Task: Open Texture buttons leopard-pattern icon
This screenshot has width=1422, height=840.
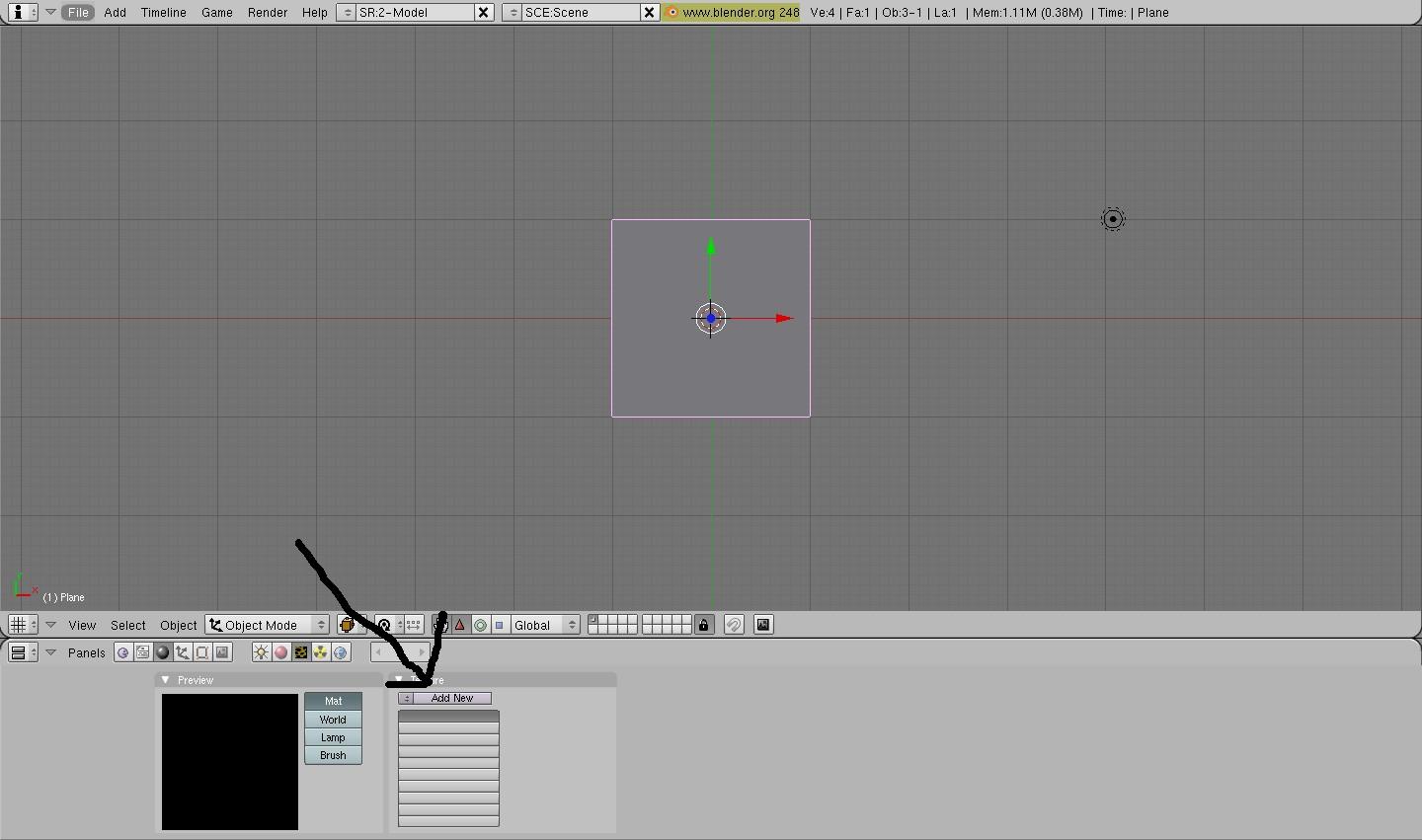Action: (x=300, y=652)
